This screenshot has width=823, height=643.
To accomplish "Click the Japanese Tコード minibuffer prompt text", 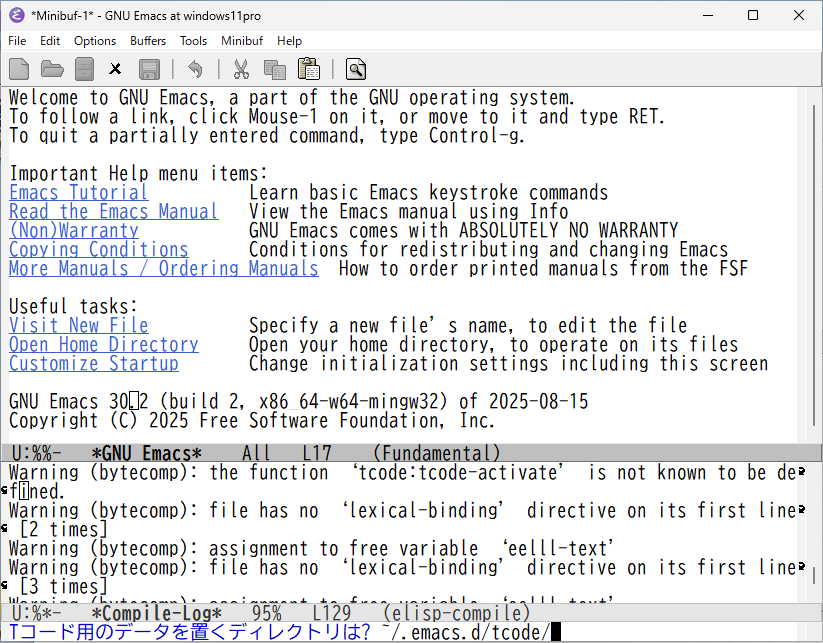I will click(x=190, y=632).
